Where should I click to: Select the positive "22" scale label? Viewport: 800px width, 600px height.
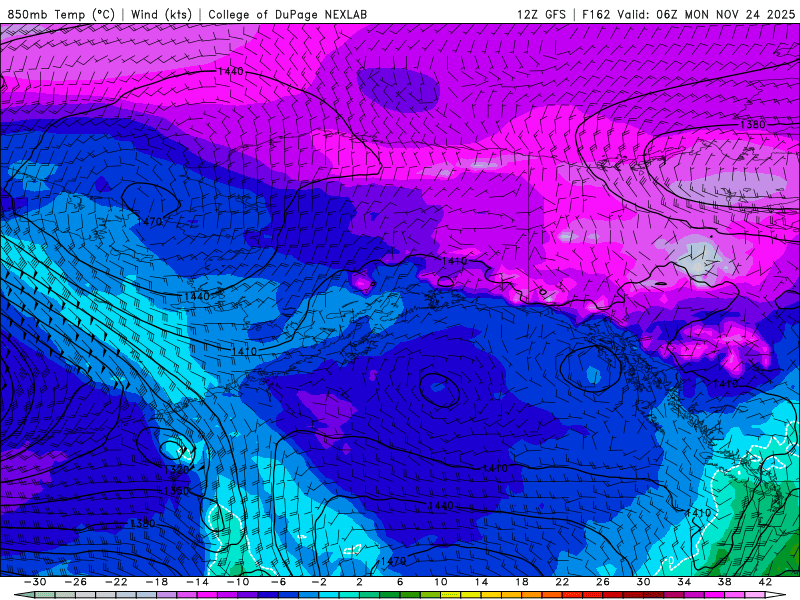pos(562,582)
